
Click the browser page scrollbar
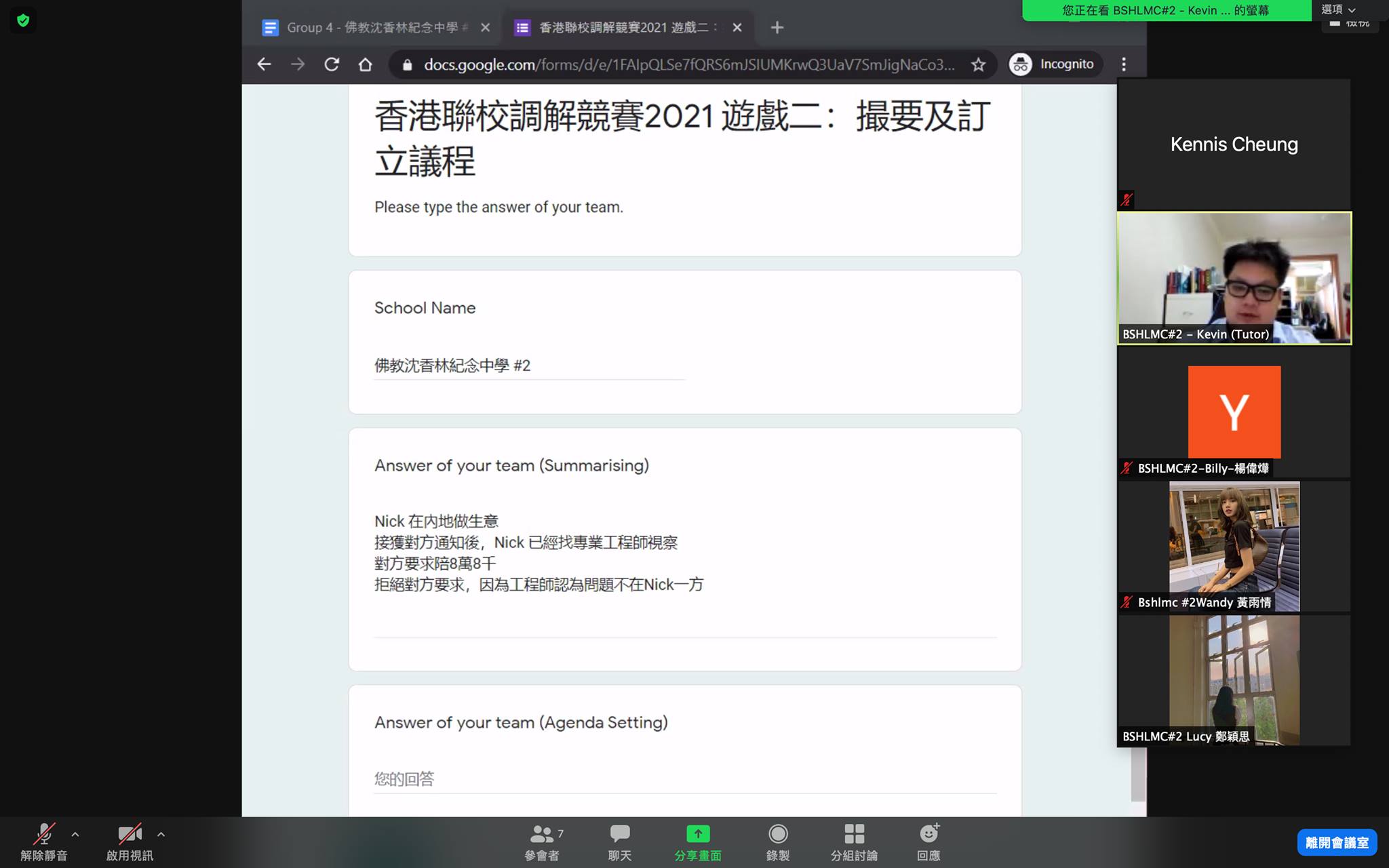point(1138,773)
